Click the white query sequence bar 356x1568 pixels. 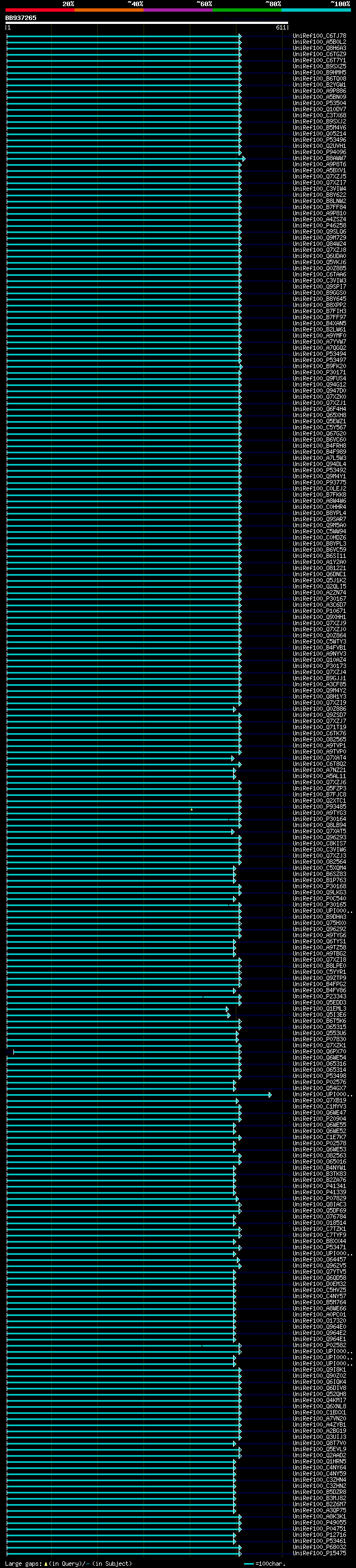tap(147, 22)
